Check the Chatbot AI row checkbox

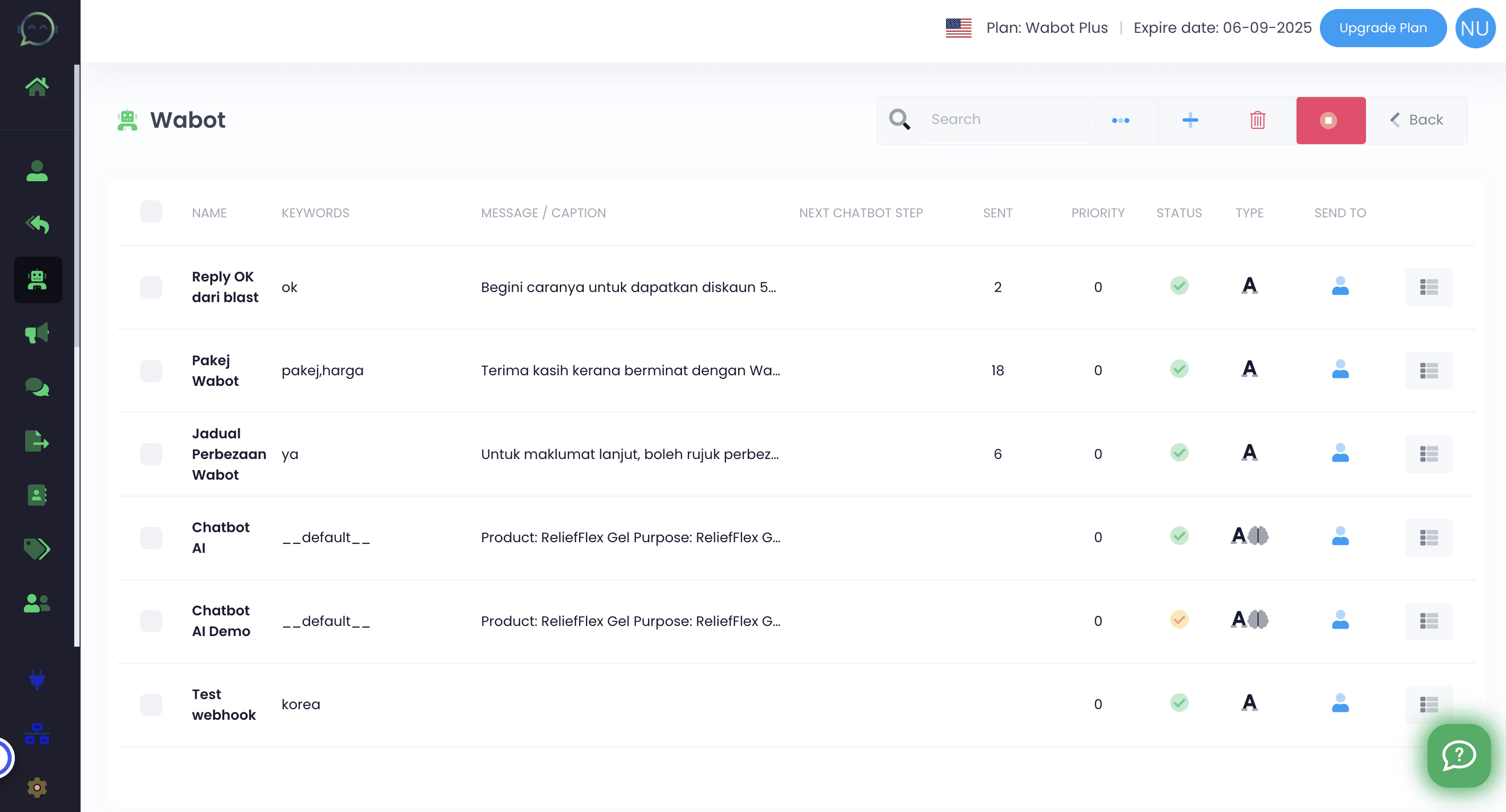click(x=151, y=537)
